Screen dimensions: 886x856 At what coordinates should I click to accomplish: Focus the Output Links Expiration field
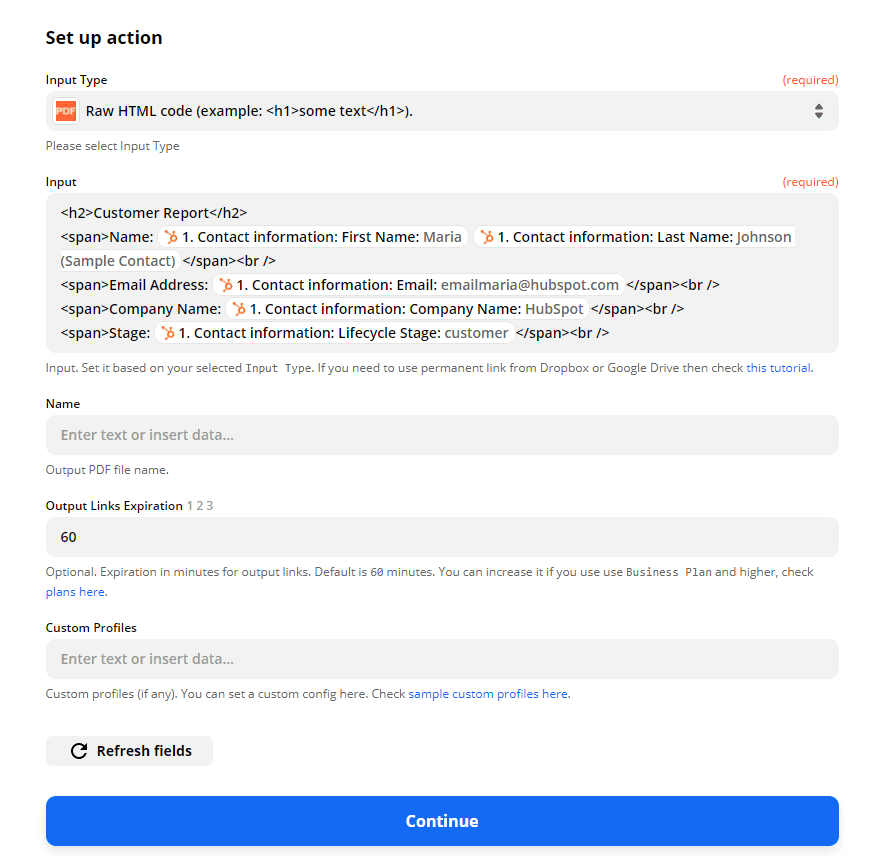click(442, 537)
